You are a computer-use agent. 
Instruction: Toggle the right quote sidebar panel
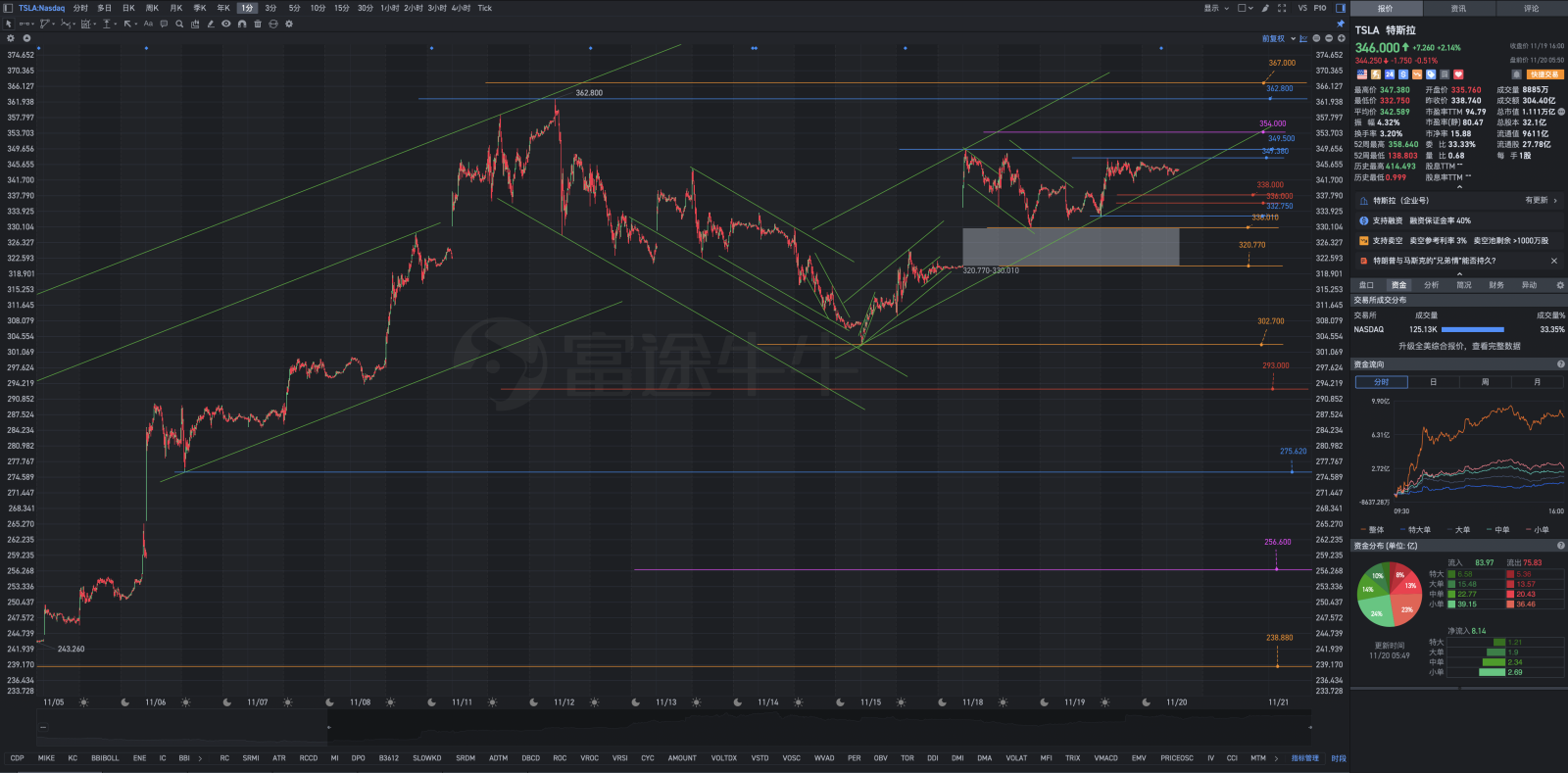tap(1341, 8)
